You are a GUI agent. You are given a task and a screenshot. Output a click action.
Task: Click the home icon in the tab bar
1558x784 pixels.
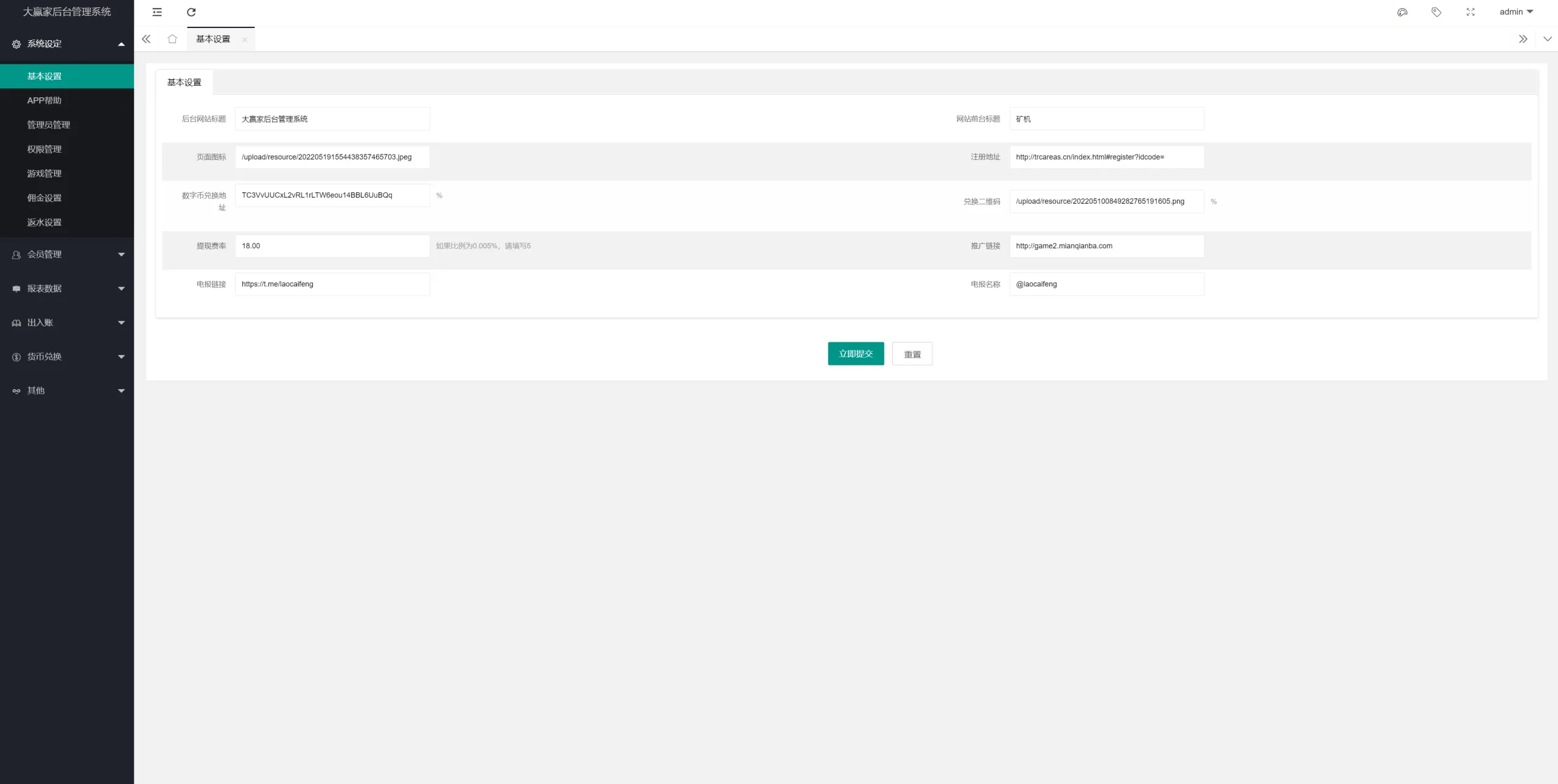(x=172, y=38)
